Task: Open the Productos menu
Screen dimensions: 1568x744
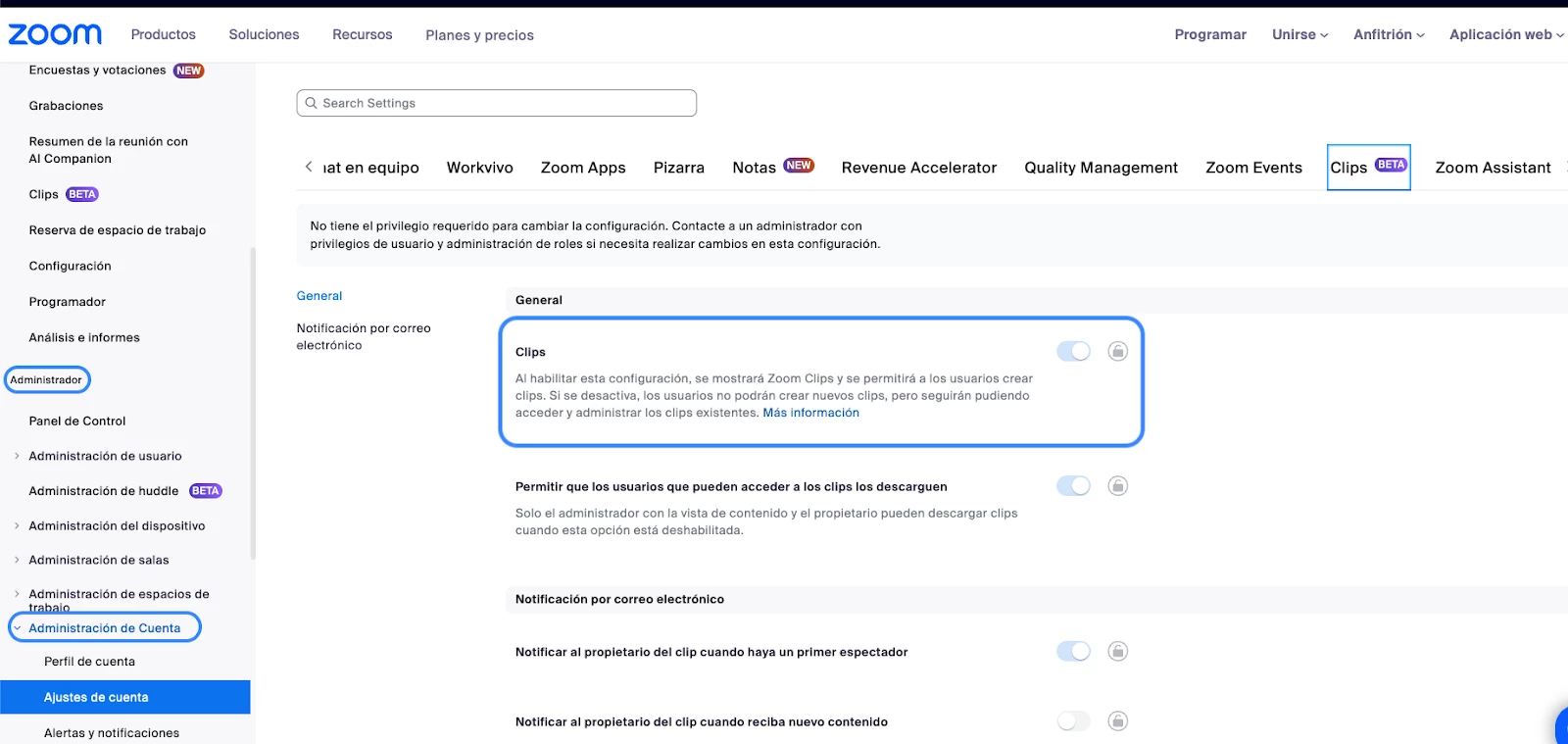Action: (164, 34)
